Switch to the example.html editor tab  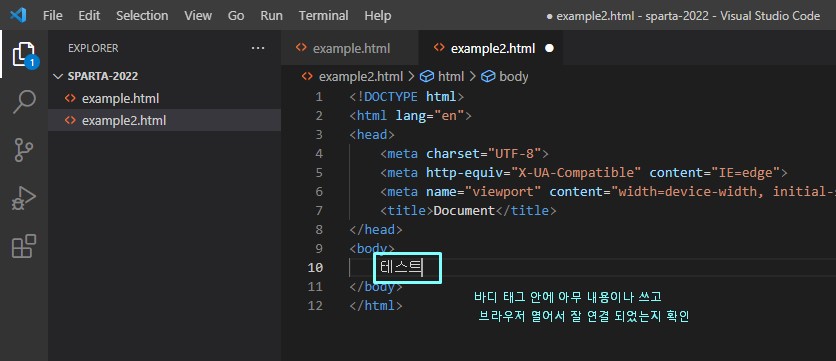click(x=350, y=49)
